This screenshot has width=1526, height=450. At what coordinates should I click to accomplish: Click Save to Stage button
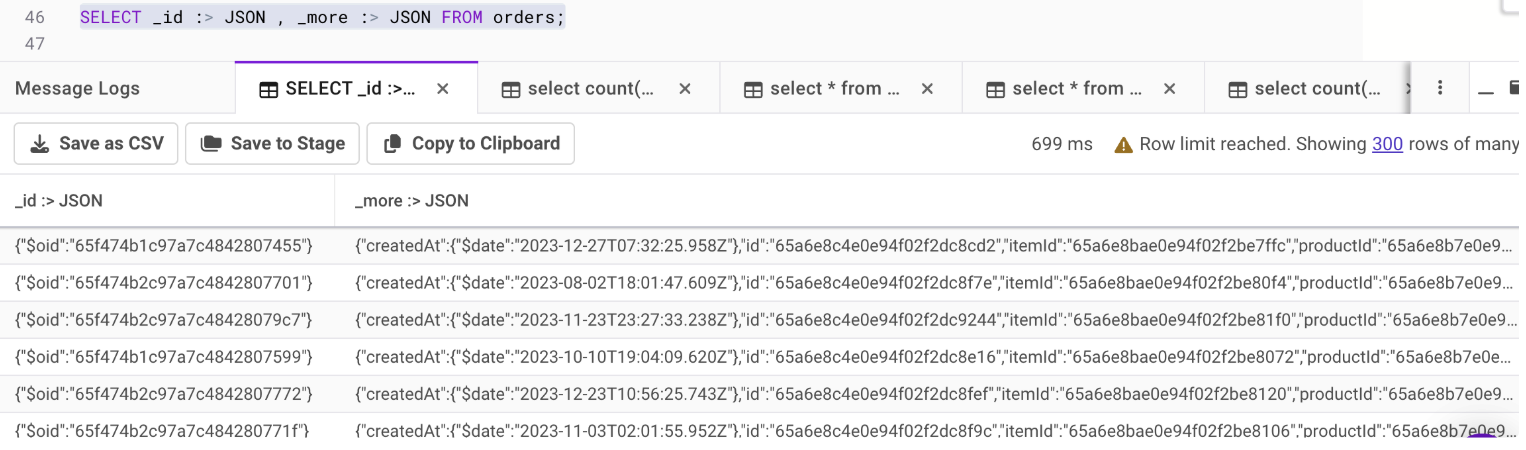[x=272, y=143]
